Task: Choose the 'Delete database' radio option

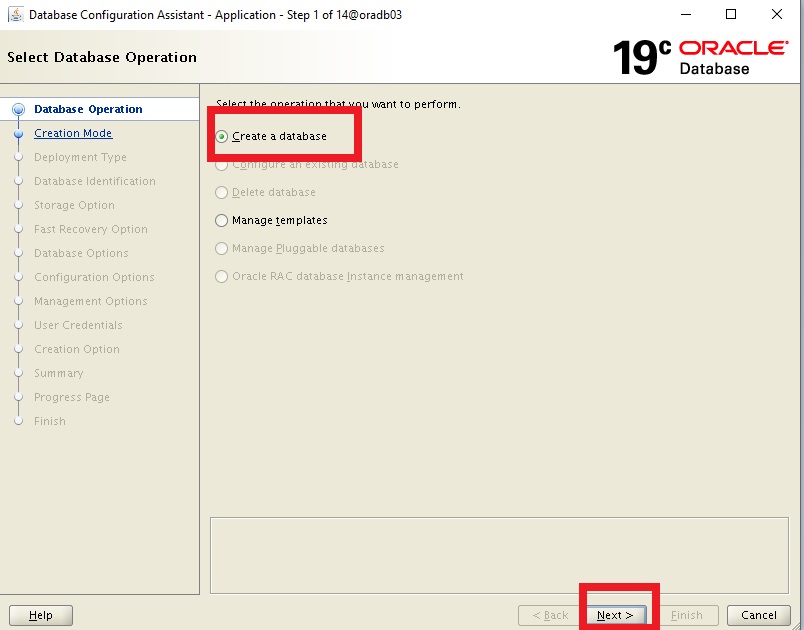Action: [x=221, y=192]
